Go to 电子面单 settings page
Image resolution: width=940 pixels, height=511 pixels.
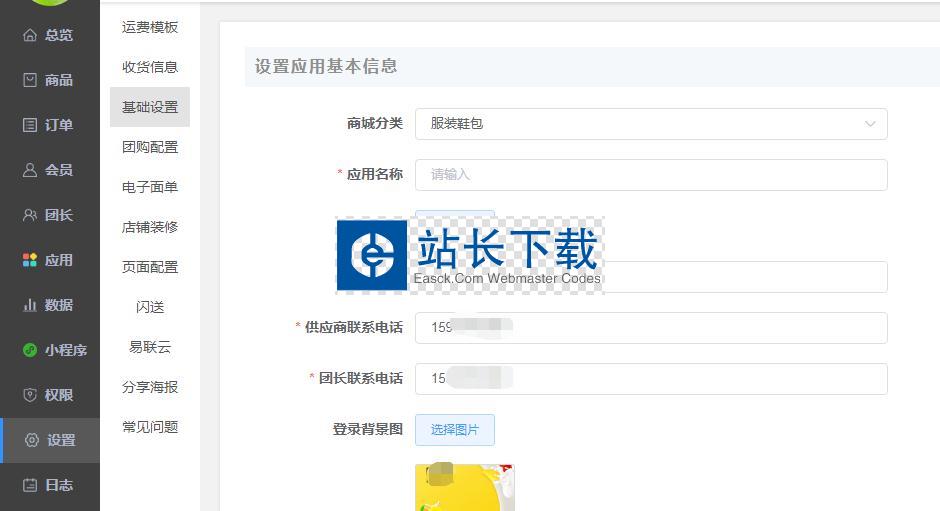point(150,187)
